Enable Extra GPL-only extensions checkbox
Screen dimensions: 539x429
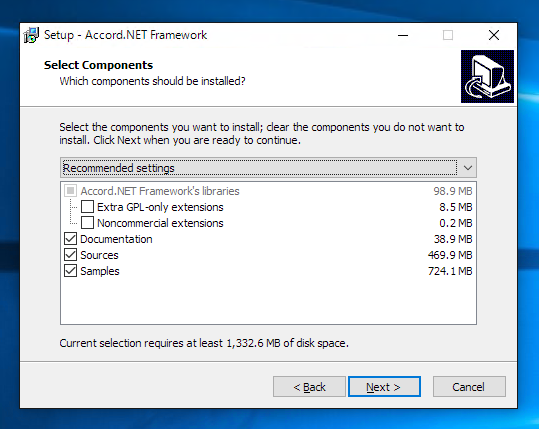[87, 207]
